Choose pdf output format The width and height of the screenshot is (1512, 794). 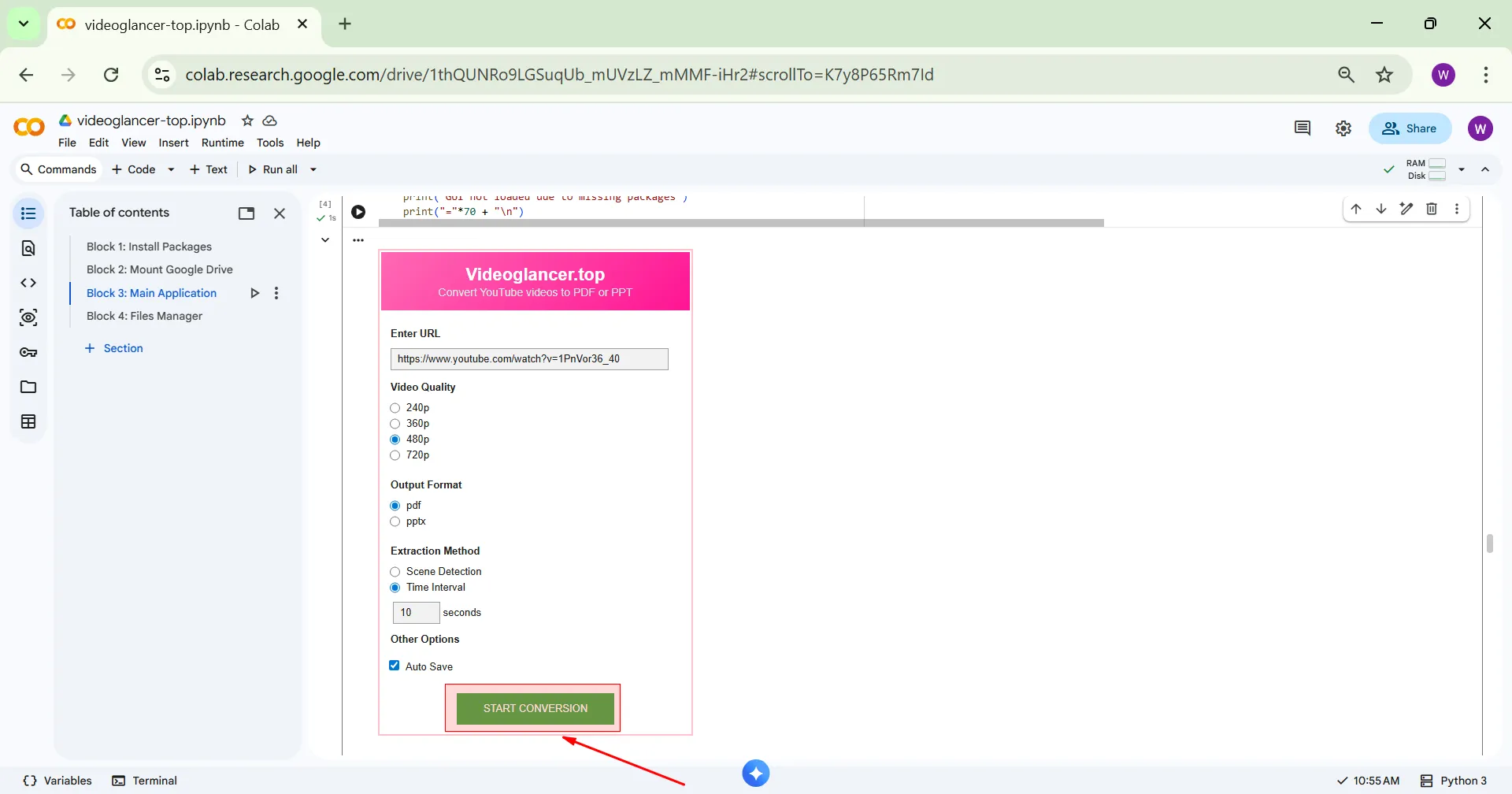click(395, 506)
